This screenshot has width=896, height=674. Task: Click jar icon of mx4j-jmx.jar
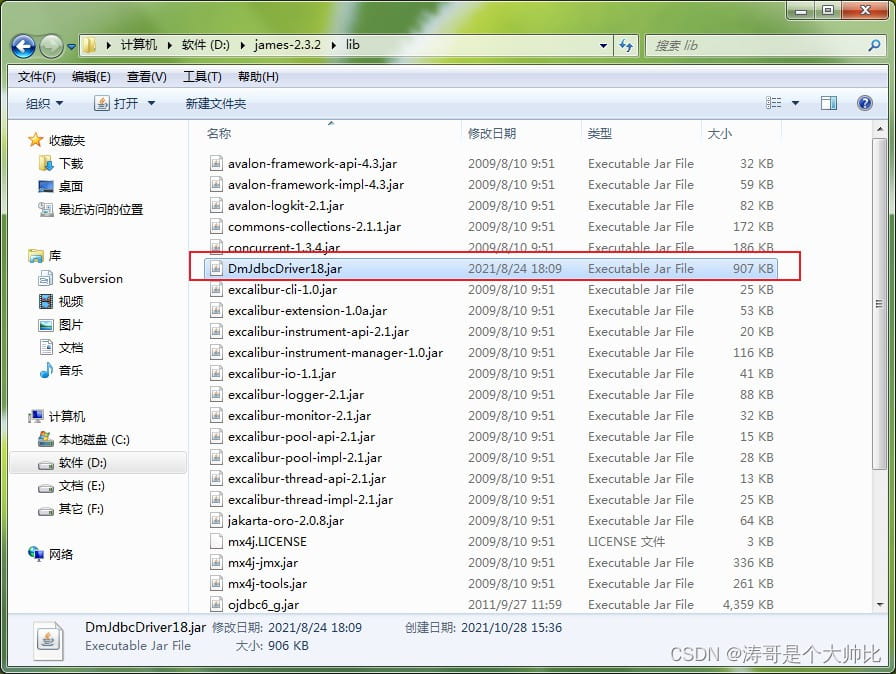(x=216, y=563)
